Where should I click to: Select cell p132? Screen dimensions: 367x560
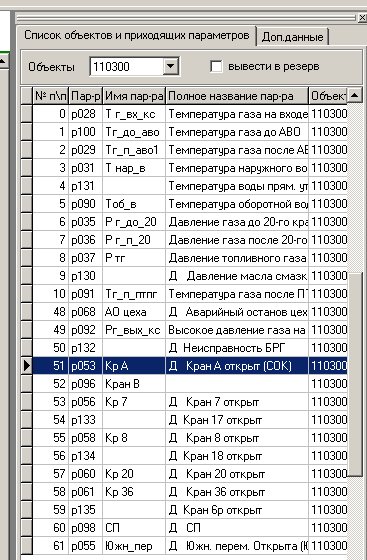pos(86,348)
